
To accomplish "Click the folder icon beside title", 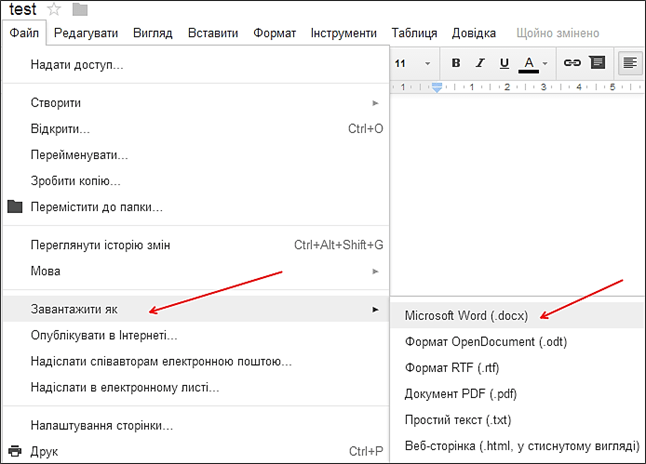I will (80, 10).
